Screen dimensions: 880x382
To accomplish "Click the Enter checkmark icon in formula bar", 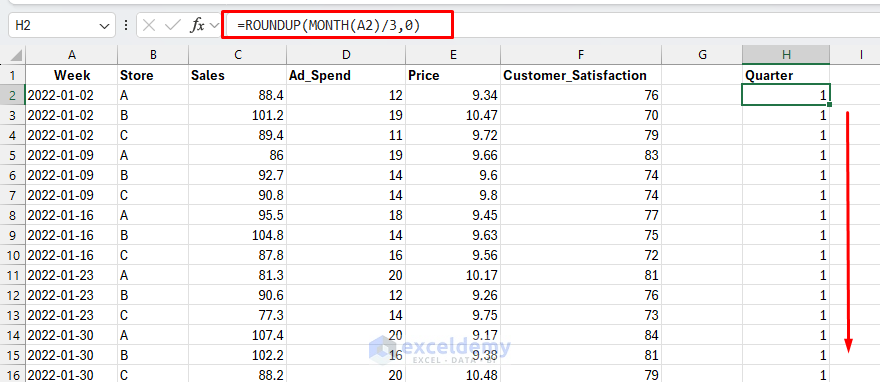I will 173,26.
